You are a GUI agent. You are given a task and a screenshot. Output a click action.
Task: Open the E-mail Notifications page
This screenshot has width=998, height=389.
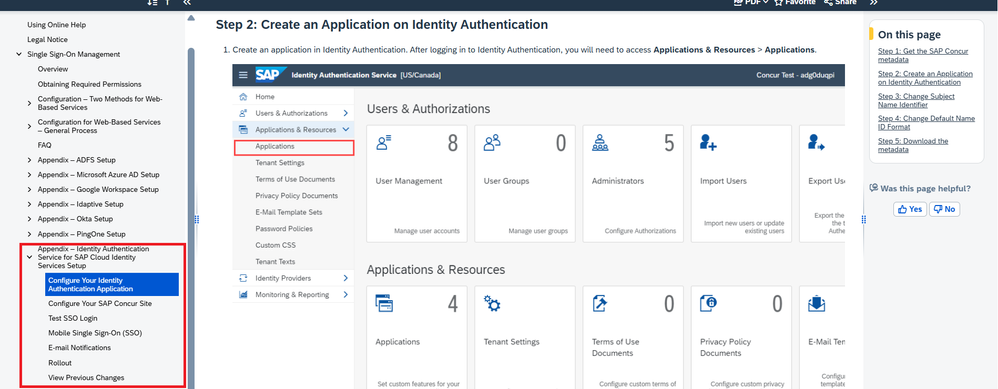coord(80,348)
